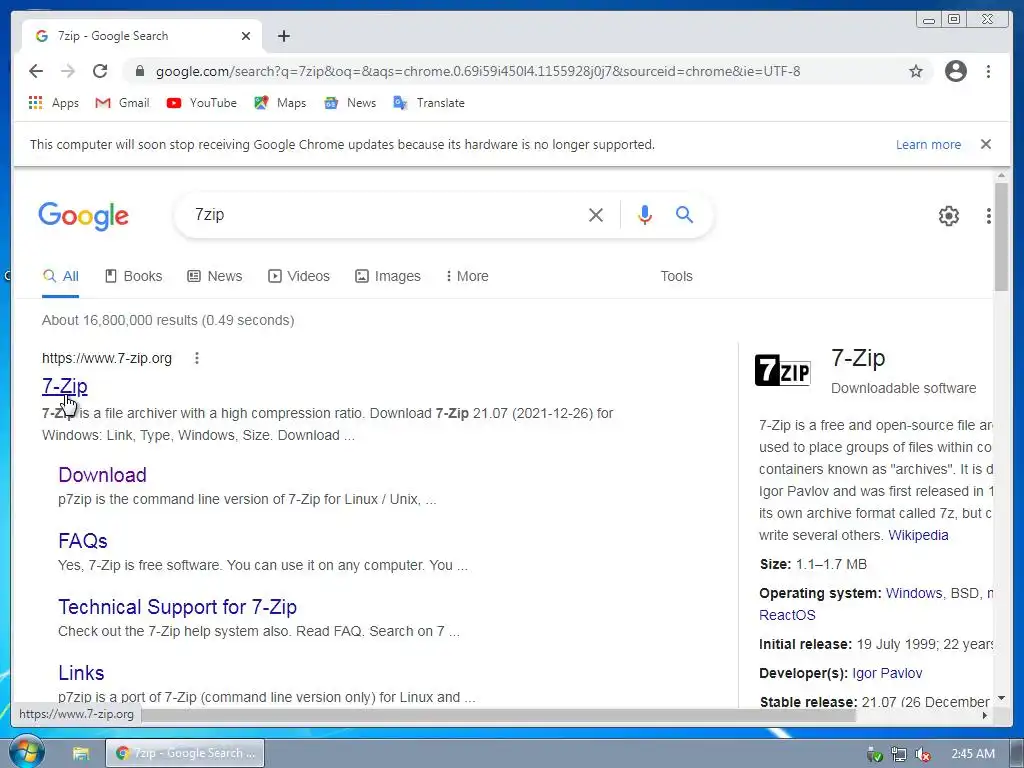
Task: Open Google search settings gear
Action: 949,216
